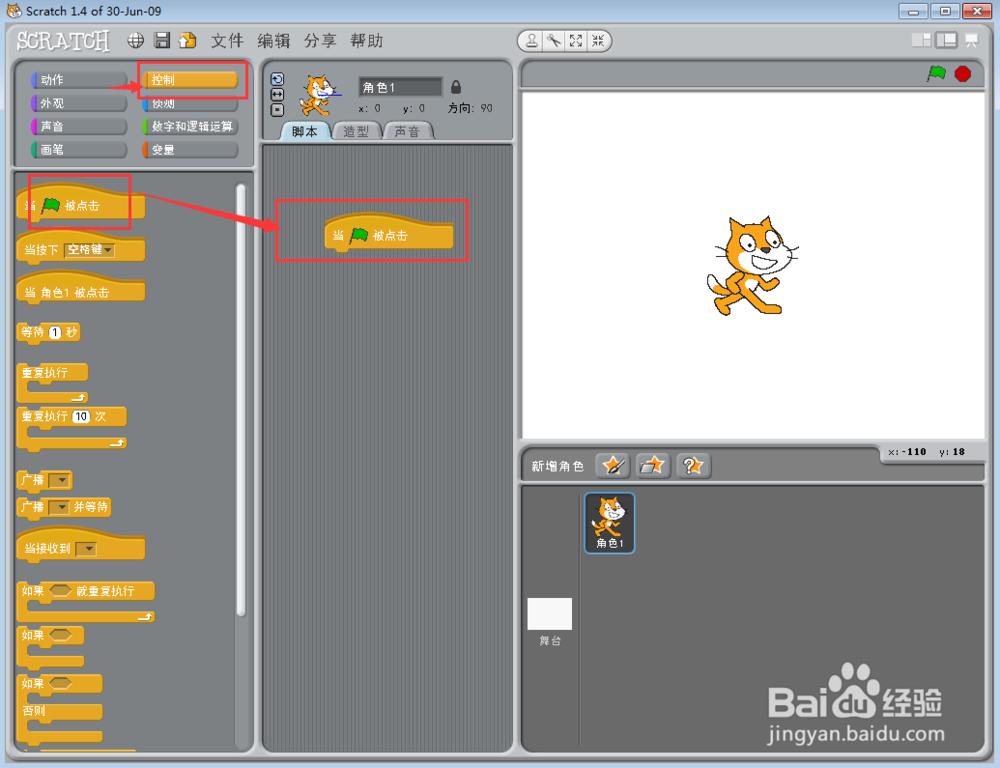Switch to the 造型 tab
The height and width of the screenshot is (768, 1000).
pyautogui.click(x=356, y=131)
